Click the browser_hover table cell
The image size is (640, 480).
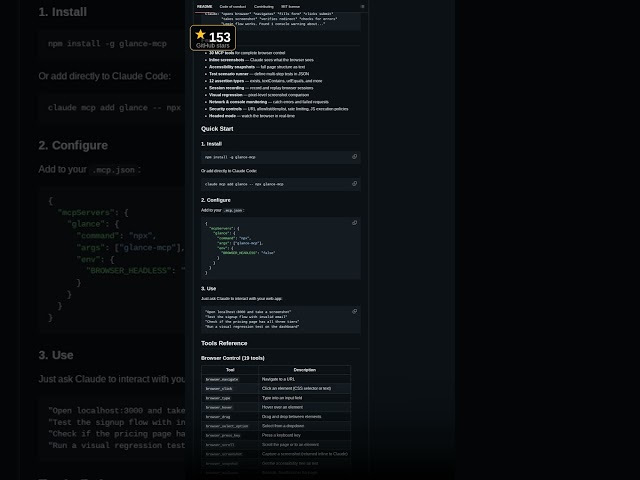click(230, 407)
